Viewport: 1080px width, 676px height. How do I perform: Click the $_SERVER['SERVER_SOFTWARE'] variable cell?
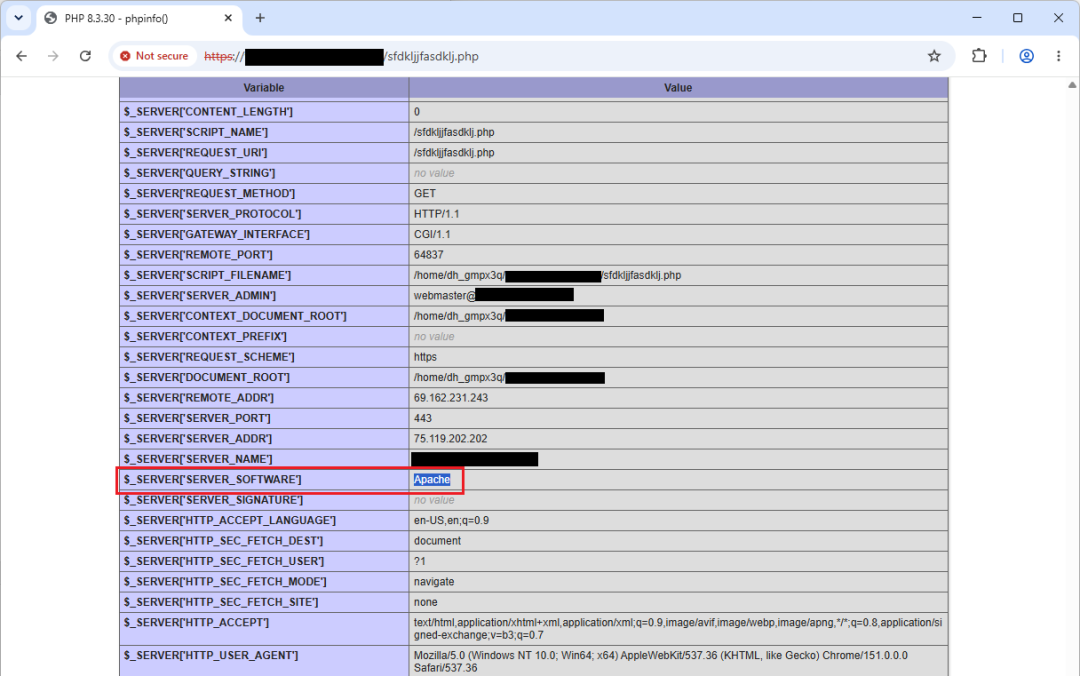coord(264,480)
